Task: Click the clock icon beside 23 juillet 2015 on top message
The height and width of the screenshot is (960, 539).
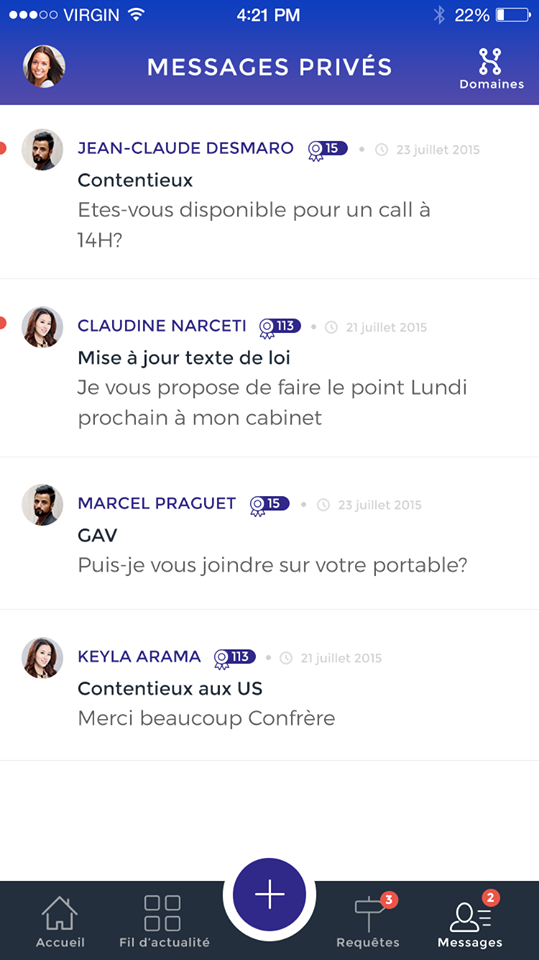Action: click(x=382, y=149)
